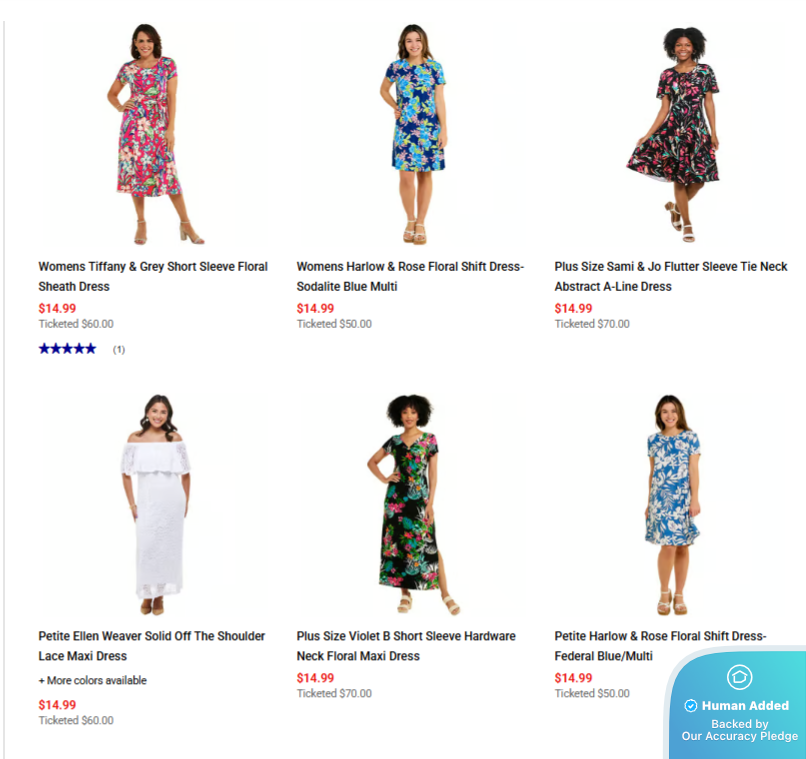Image resolution: width=806 pixels, height=759 pixels.
Task: Click the house icon in Human Added badge
Action: [739, 677]
